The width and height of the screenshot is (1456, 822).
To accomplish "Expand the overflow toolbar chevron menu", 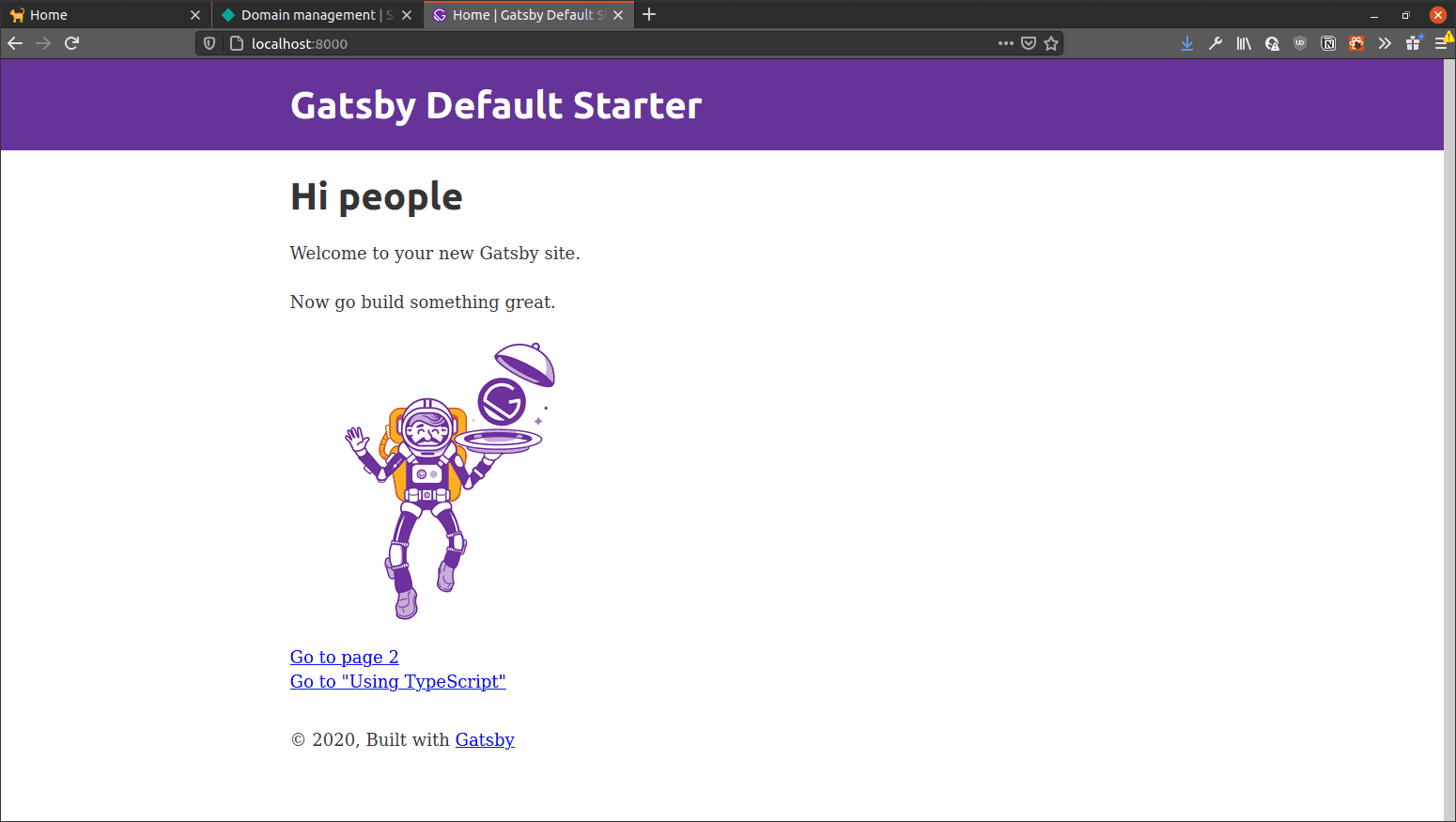I will [1385, 43].
